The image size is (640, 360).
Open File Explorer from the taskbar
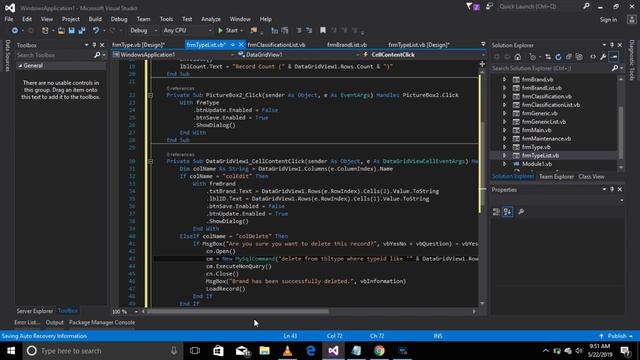coord(264,351)
